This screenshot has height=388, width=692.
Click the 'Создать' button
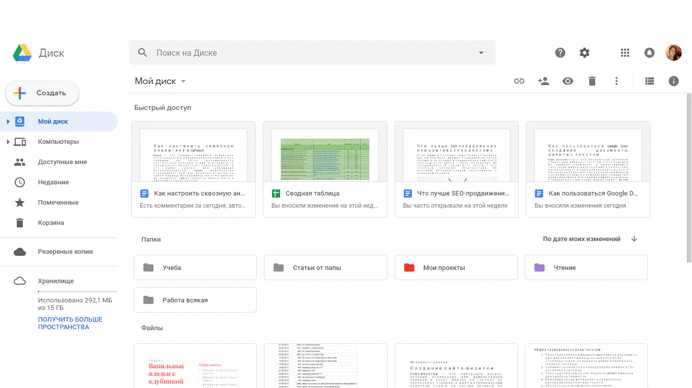pos(42,93)
